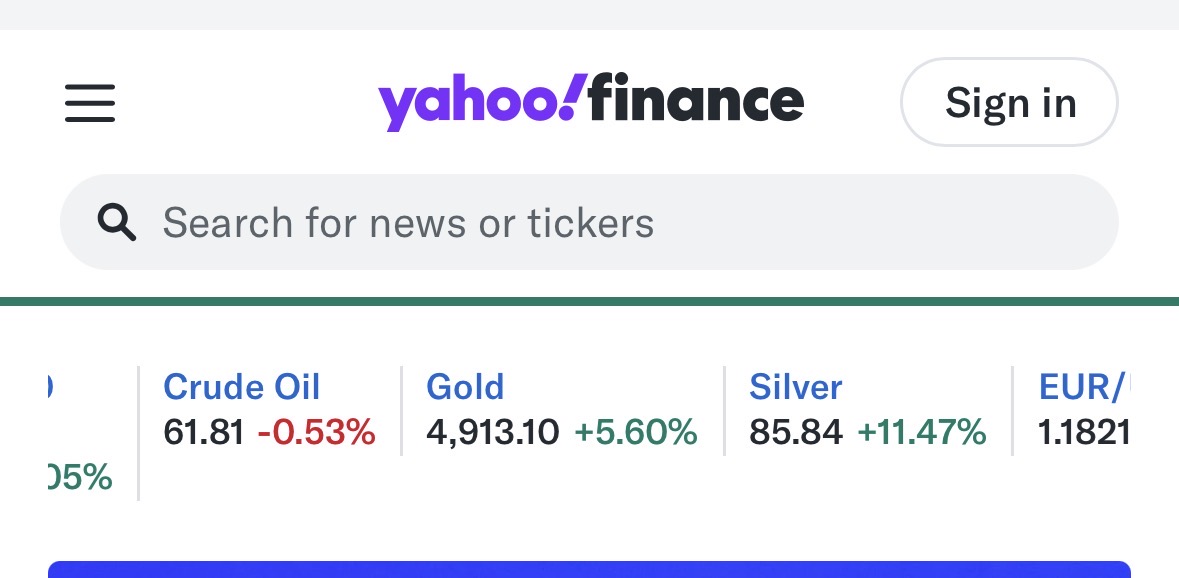Open the Silver ticker link
This screenshot has height=578, width=1179.
tap(796, 387)
